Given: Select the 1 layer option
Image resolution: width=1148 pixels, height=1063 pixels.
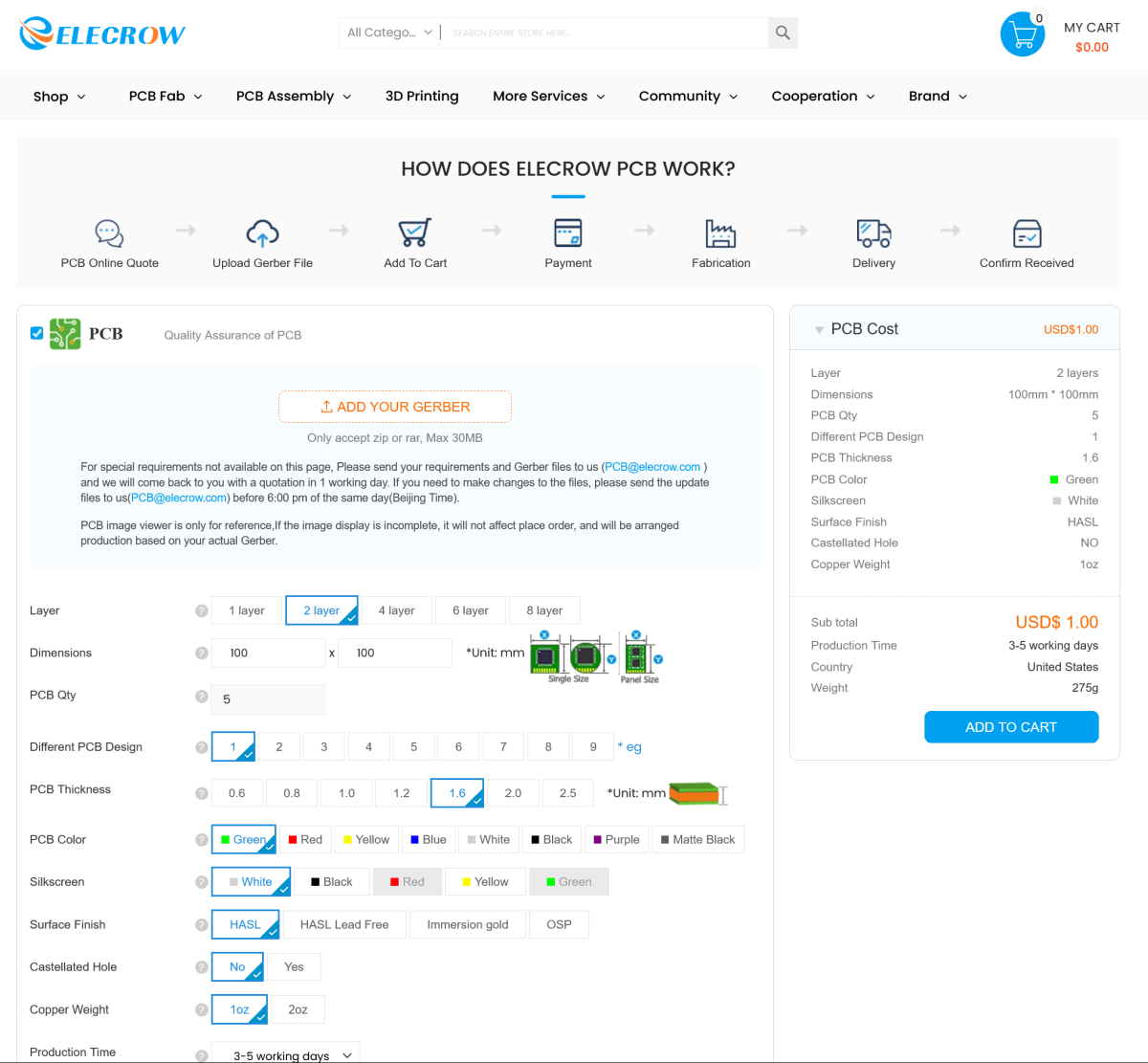Looking at the screenshot, I should tap(247, 610).
